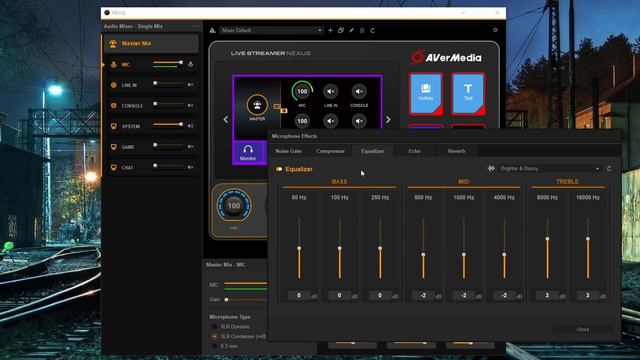This screenshot has width=640, height=360.
Task: Switch to the Noise Gate tab
Action: point(289,151)
